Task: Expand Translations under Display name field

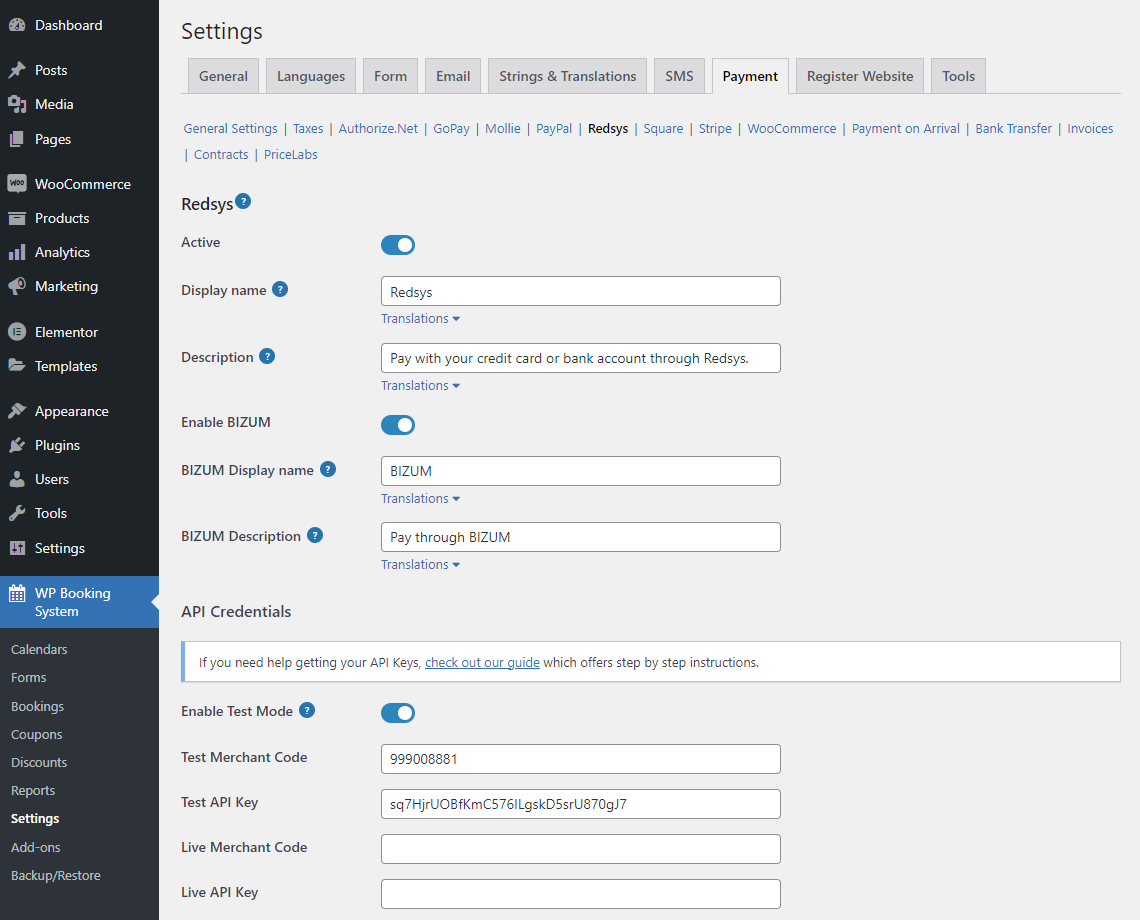Action: (x=420, y=319)
